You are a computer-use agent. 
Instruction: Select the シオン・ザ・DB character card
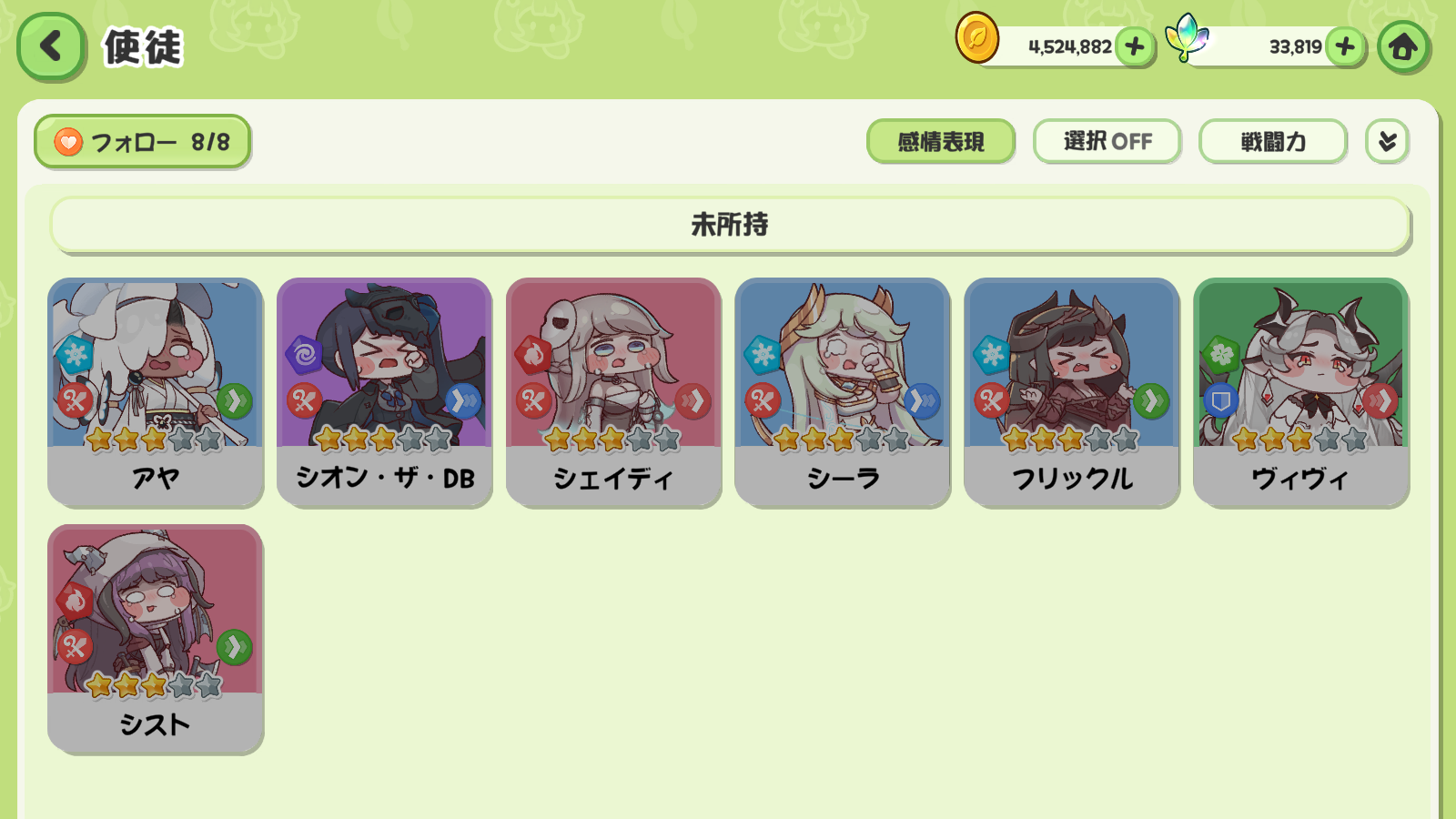coord(384,392)
